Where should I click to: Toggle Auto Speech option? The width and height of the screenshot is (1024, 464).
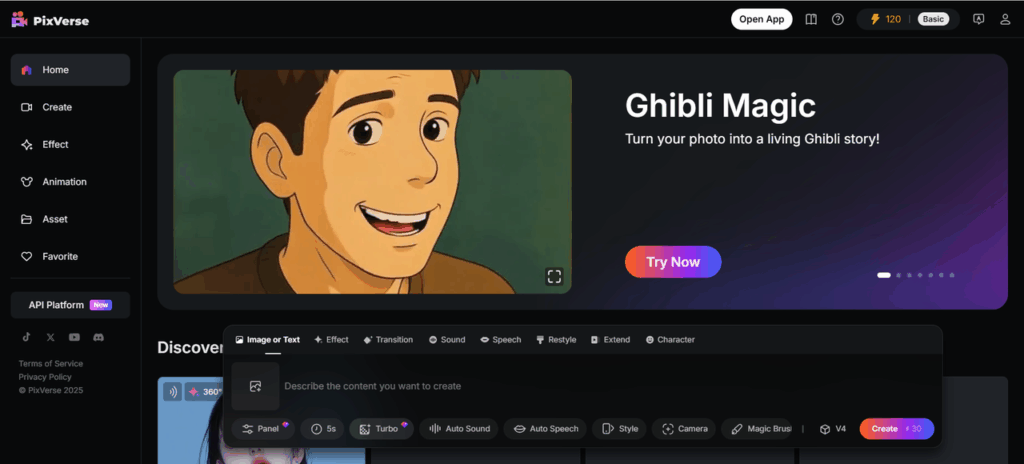pyautogui.click(x=545, y=429)
